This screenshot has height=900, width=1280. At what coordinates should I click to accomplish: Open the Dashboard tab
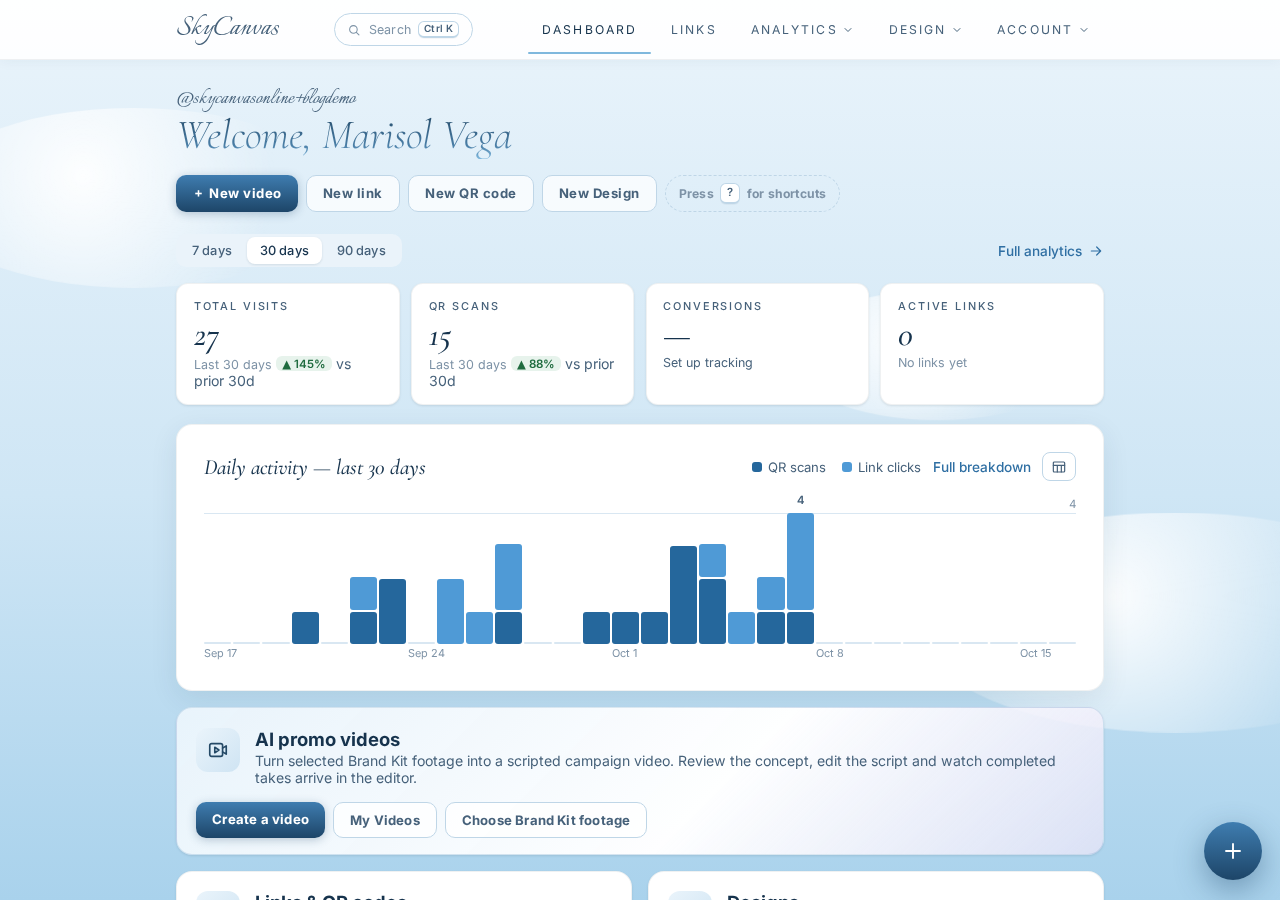pos(589,30)
